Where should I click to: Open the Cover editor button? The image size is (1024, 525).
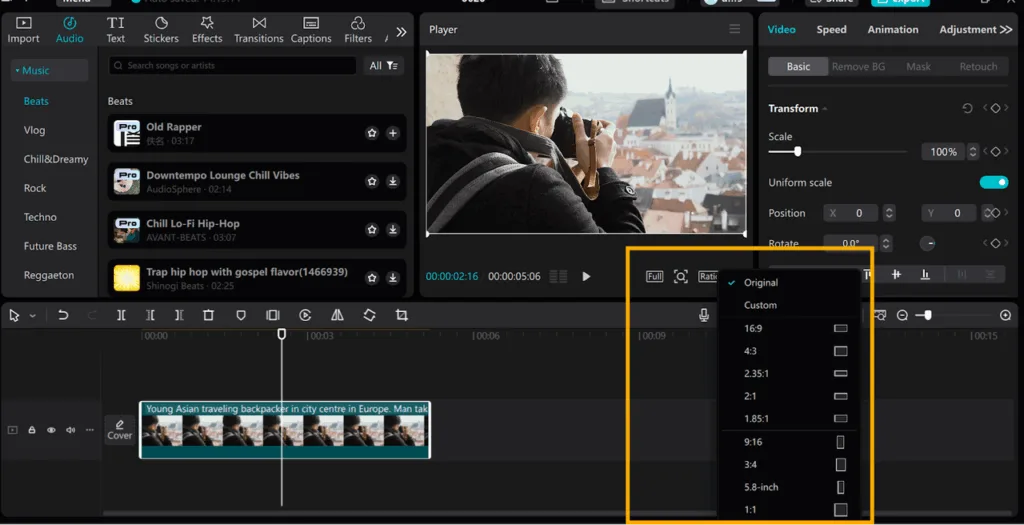(120, 430)
